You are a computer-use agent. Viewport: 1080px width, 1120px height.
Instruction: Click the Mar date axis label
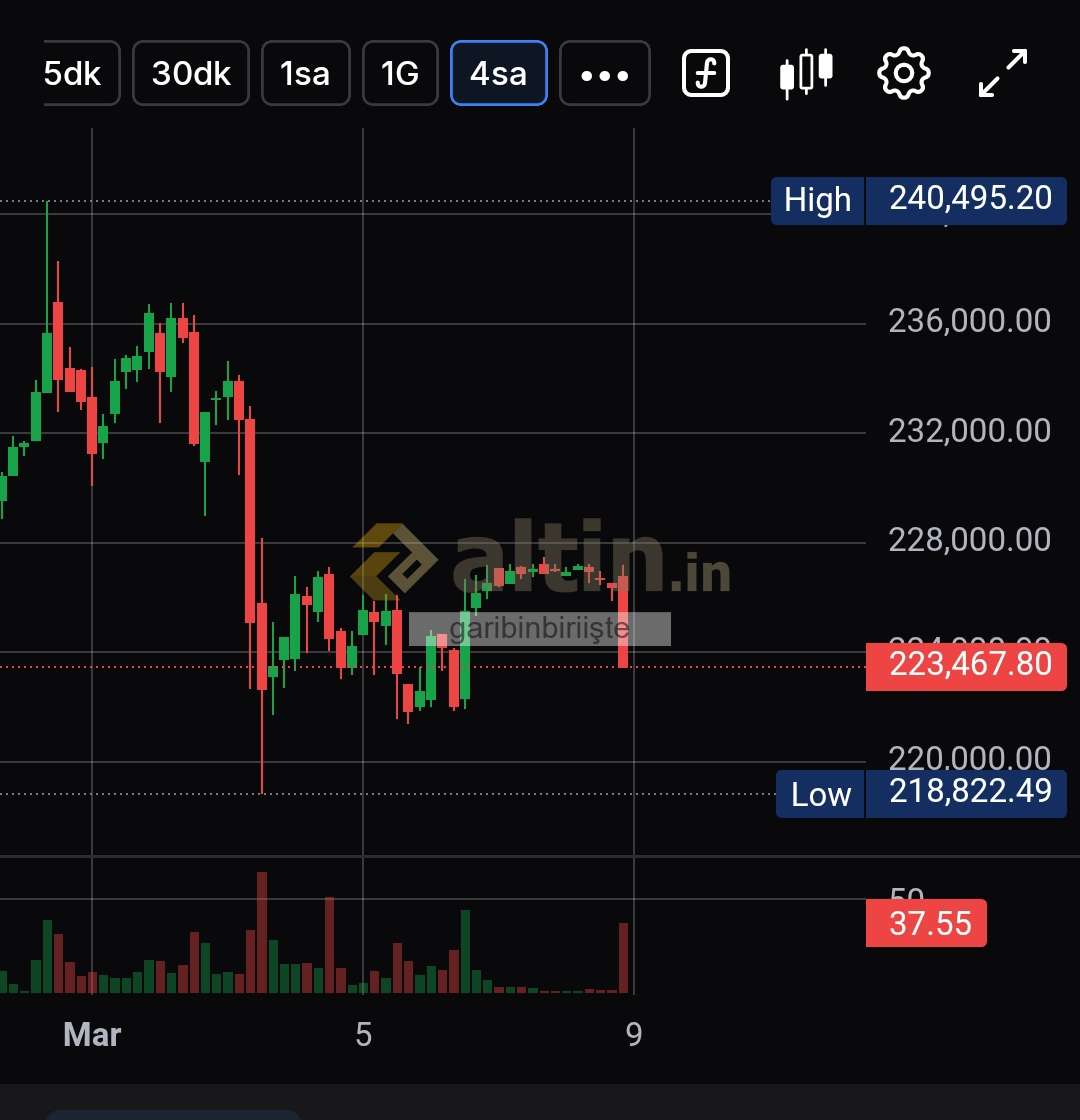click(x=92, y=1034)
